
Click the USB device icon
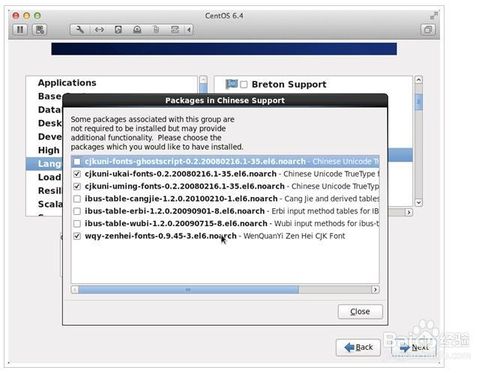(156, 30)
